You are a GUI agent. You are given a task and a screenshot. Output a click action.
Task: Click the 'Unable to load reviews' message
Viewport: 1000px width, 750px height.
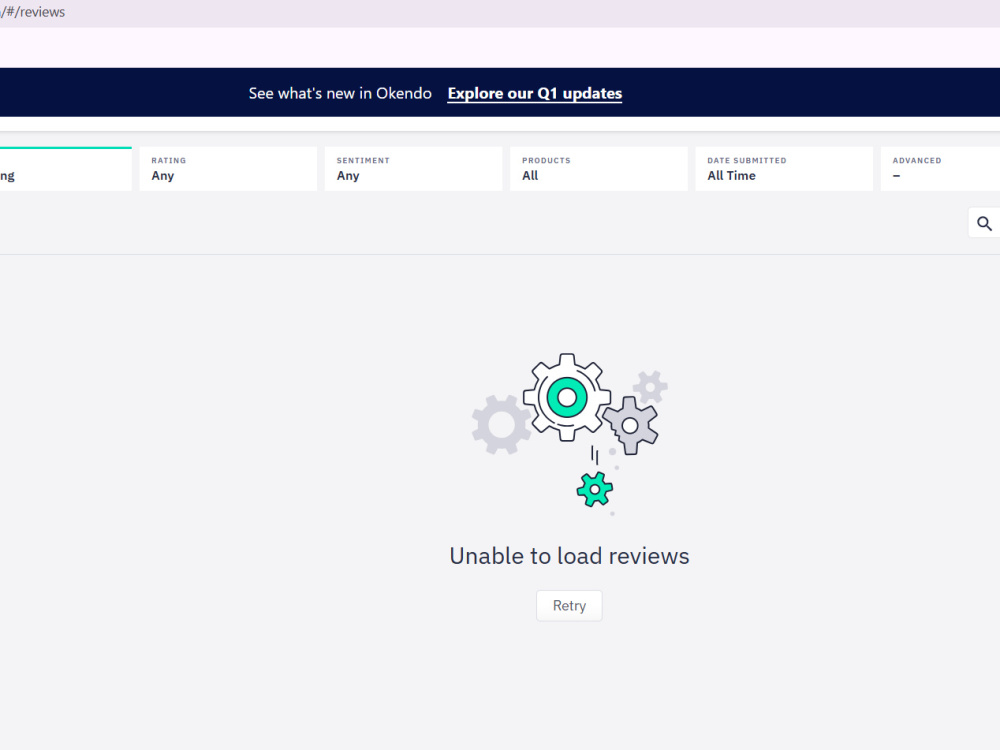click(569, 556)
